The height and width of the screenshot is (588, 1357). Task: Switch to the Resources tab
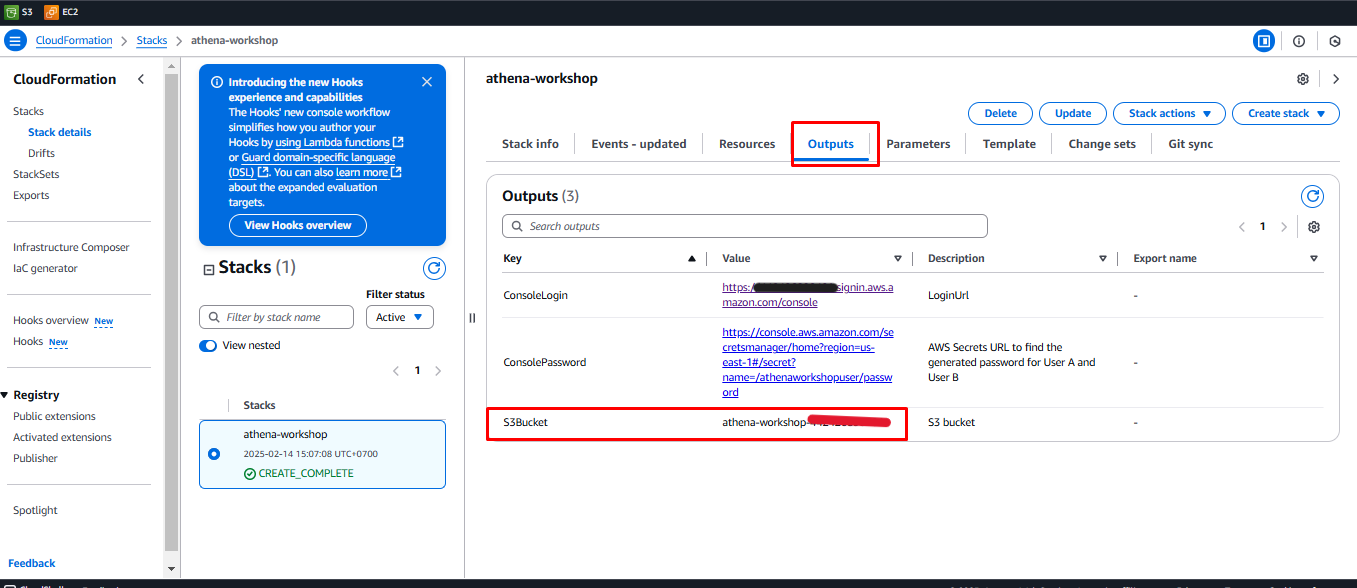point(747,144)
